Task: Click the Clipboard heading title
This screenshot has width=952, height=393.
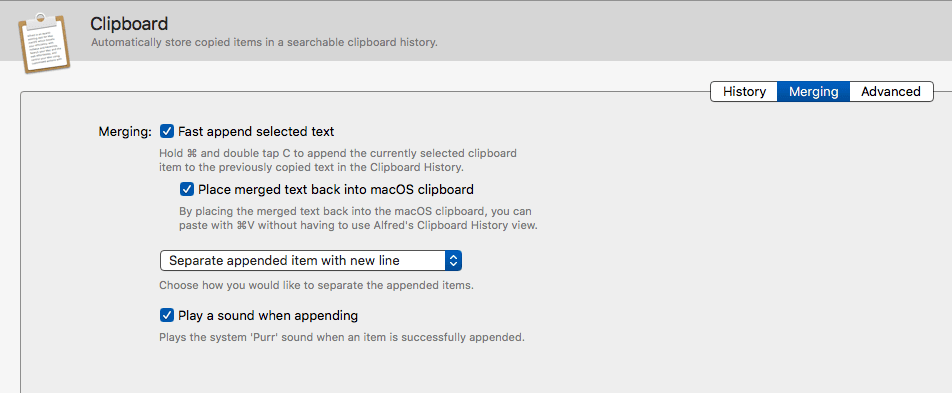Action: click(x=129, y=24)
